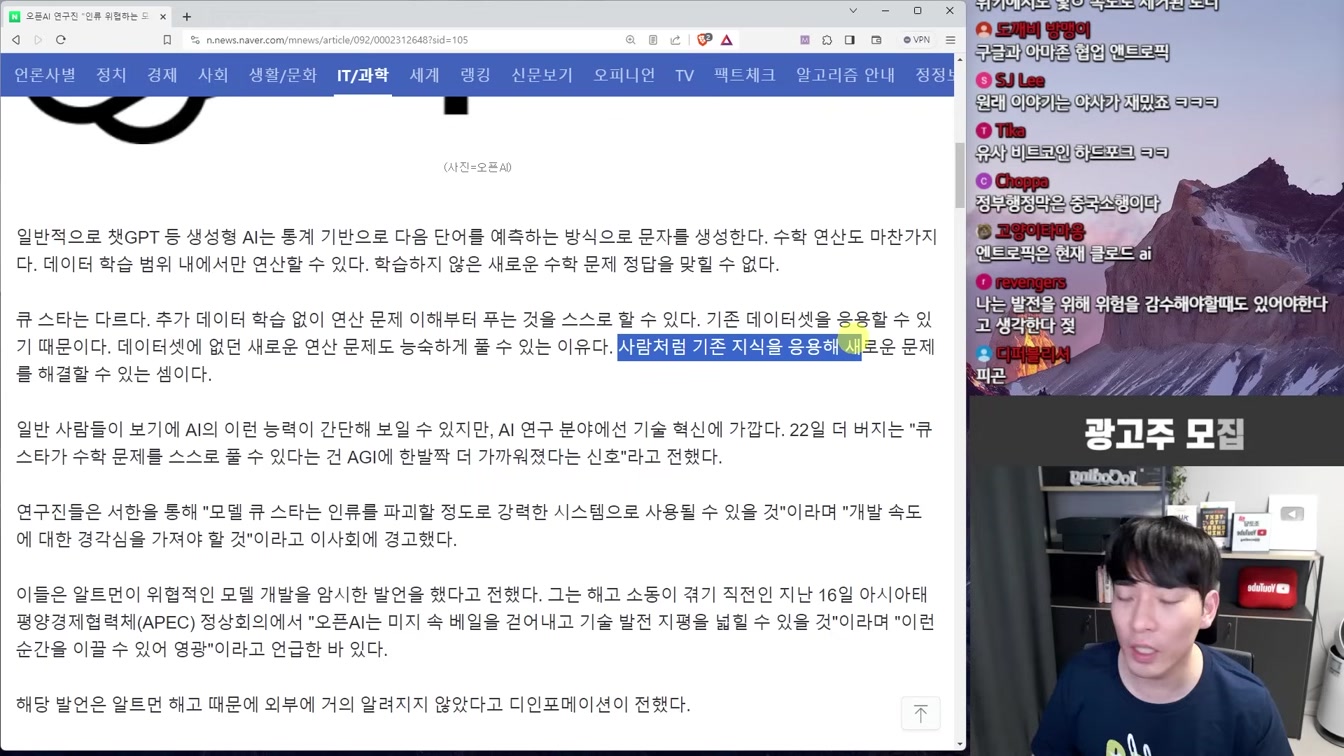Open the extensions puzzle icon
1344x756 pixels.
[827, 40]
